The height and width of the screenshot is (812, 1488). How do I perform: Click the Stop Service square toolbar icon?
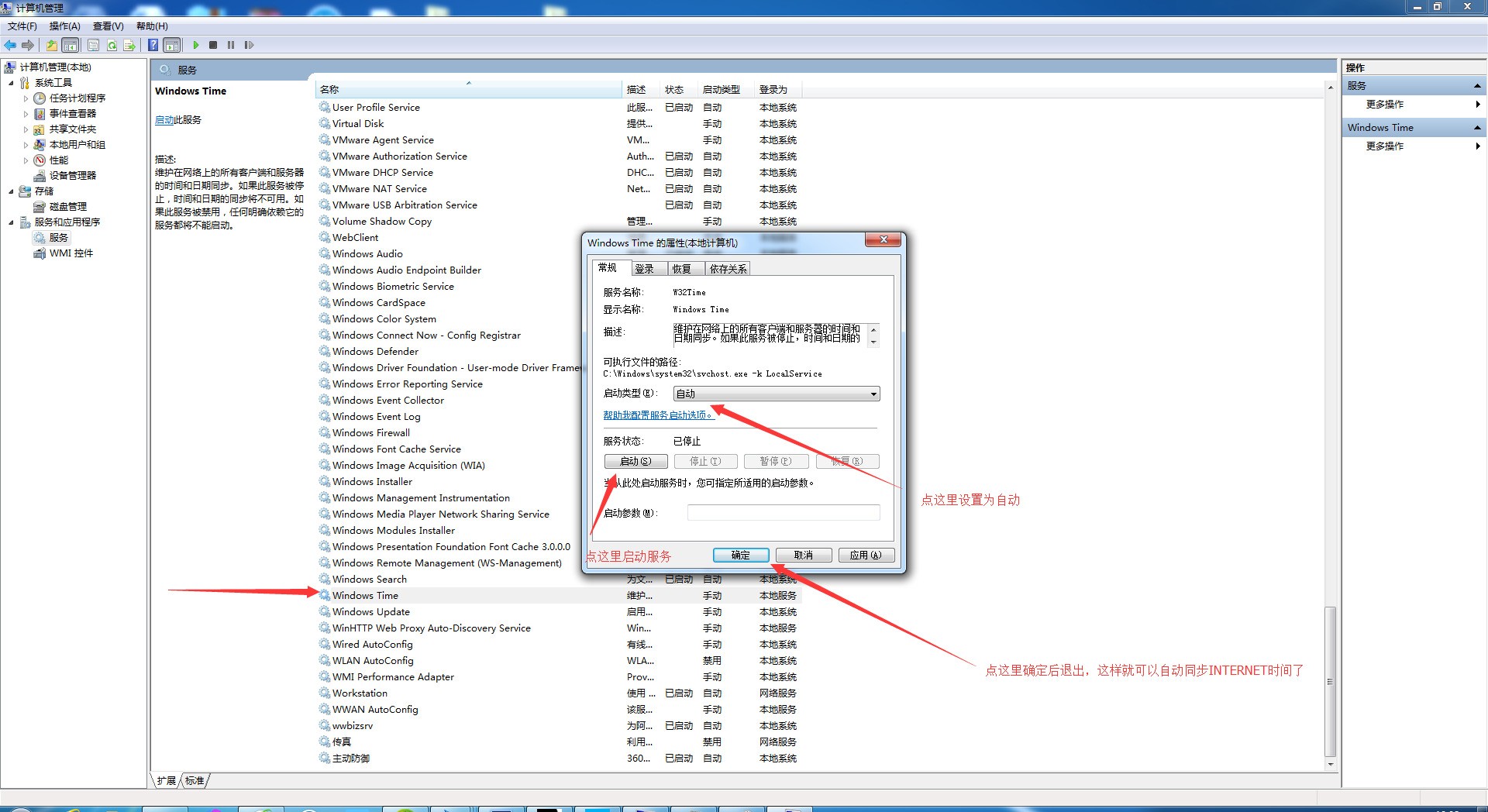(213, 45)
